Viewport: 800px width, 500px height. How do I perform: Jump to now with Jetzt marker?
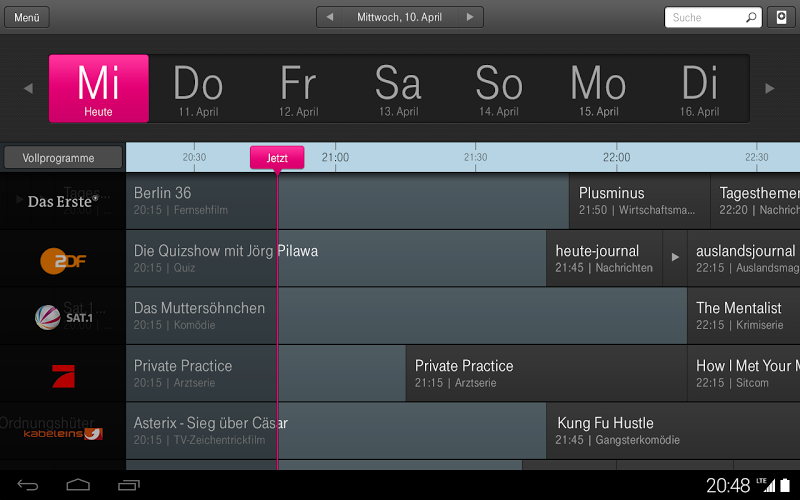[x=277, y=158]
